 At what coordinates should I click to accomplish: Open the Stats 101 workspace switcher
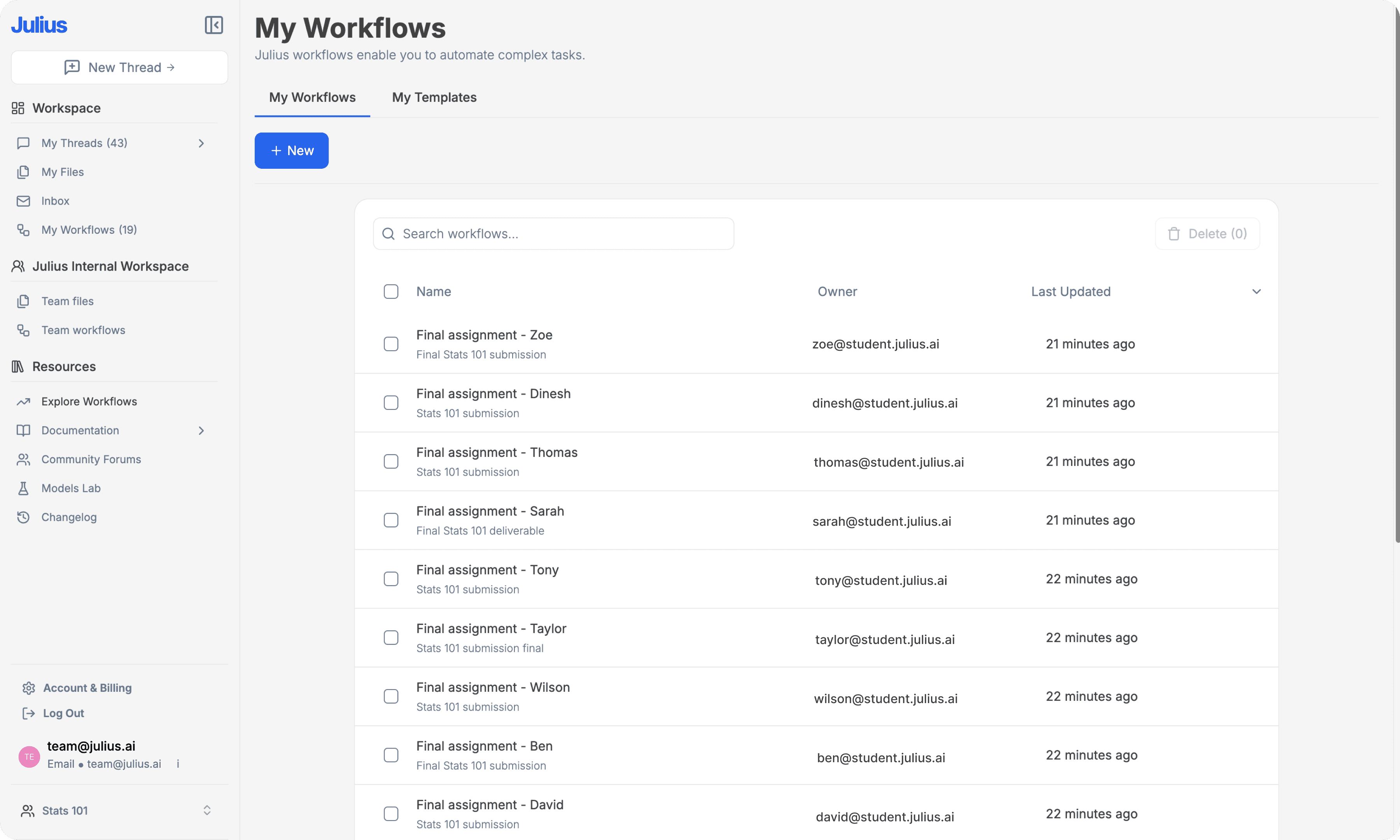pos(206,810)
